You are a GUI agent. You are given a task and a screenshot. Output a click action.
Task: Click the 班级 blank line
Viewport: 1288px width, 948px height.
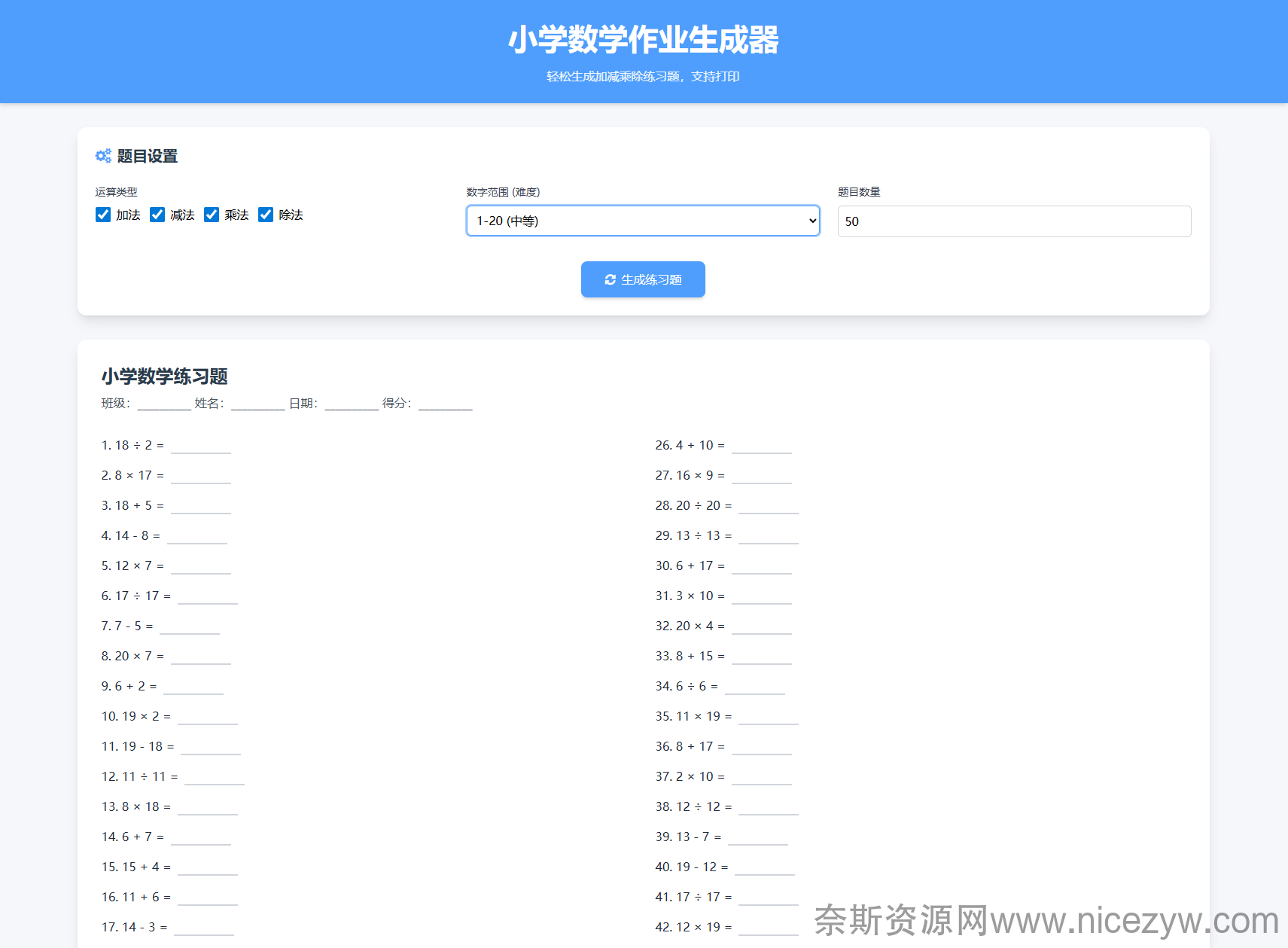[x=164, y=404]
